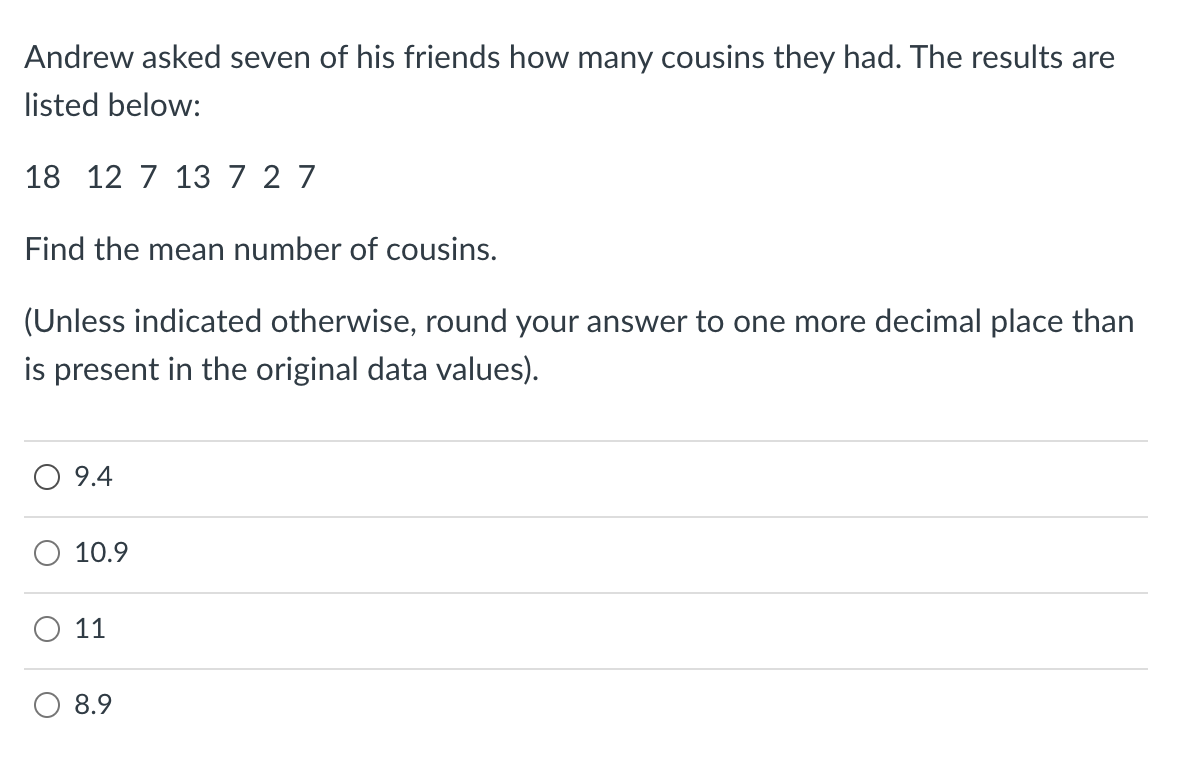Select the 11 answer radio button
This screenshot has width=1182, height=762.
46,629
